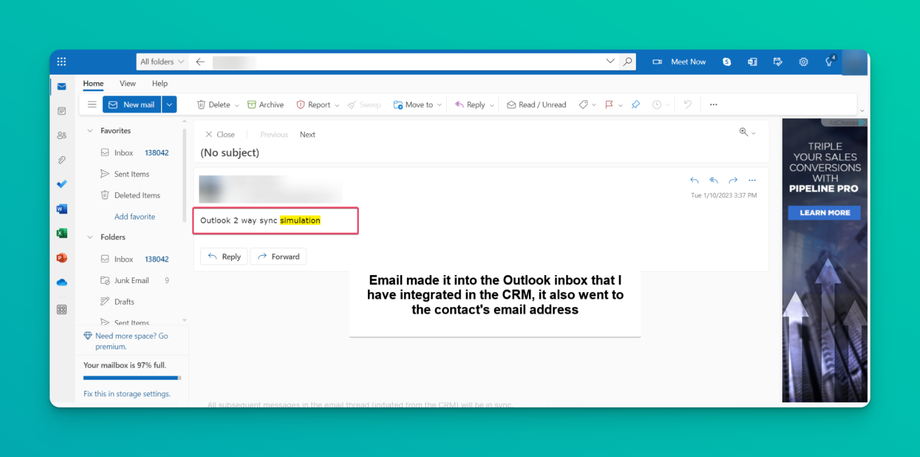Open Files paperclip in the left rail
Screen dimensions: 920x457
point(62,160)
